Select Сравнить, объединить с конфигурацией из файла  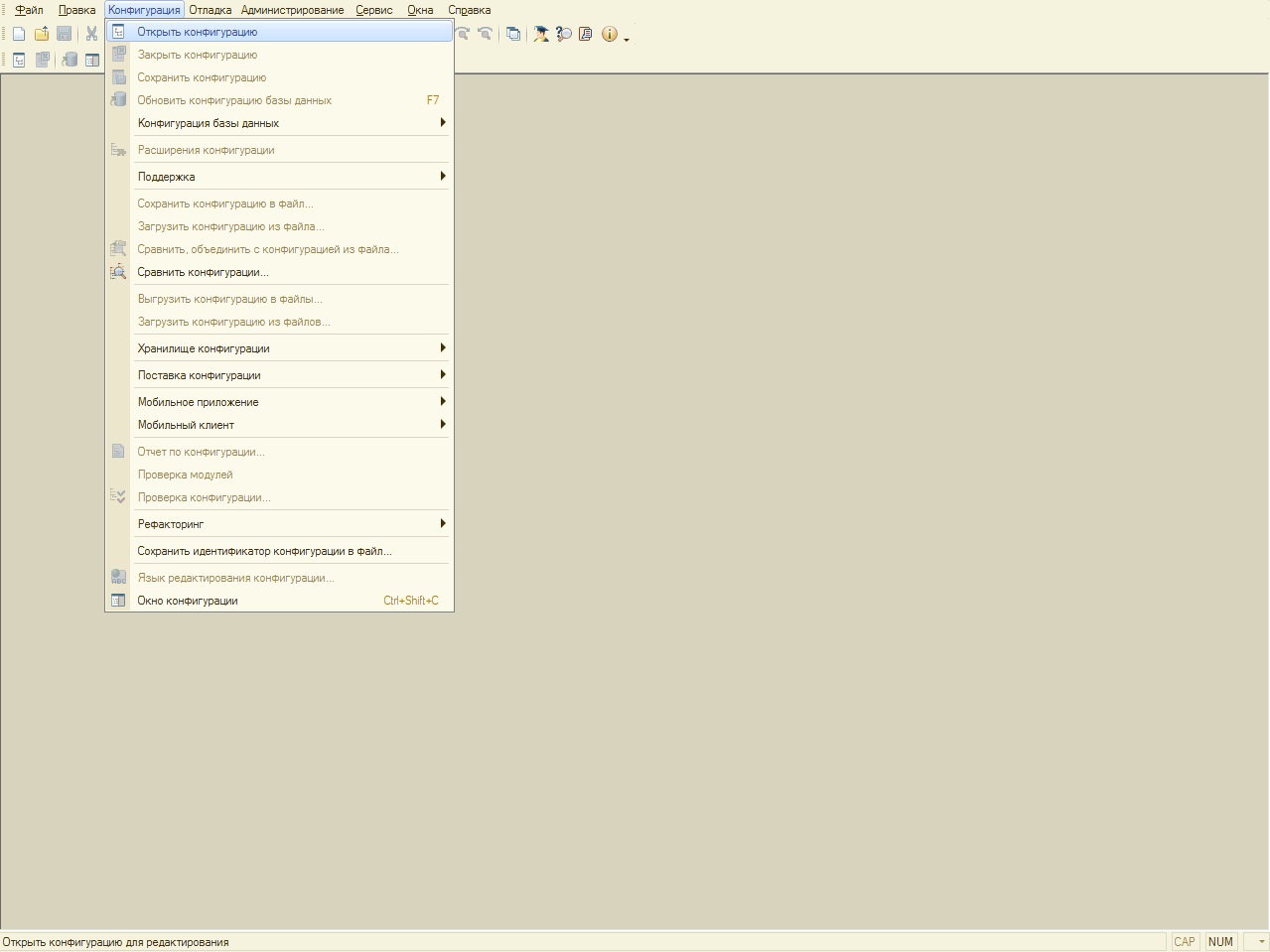(279, 249)
